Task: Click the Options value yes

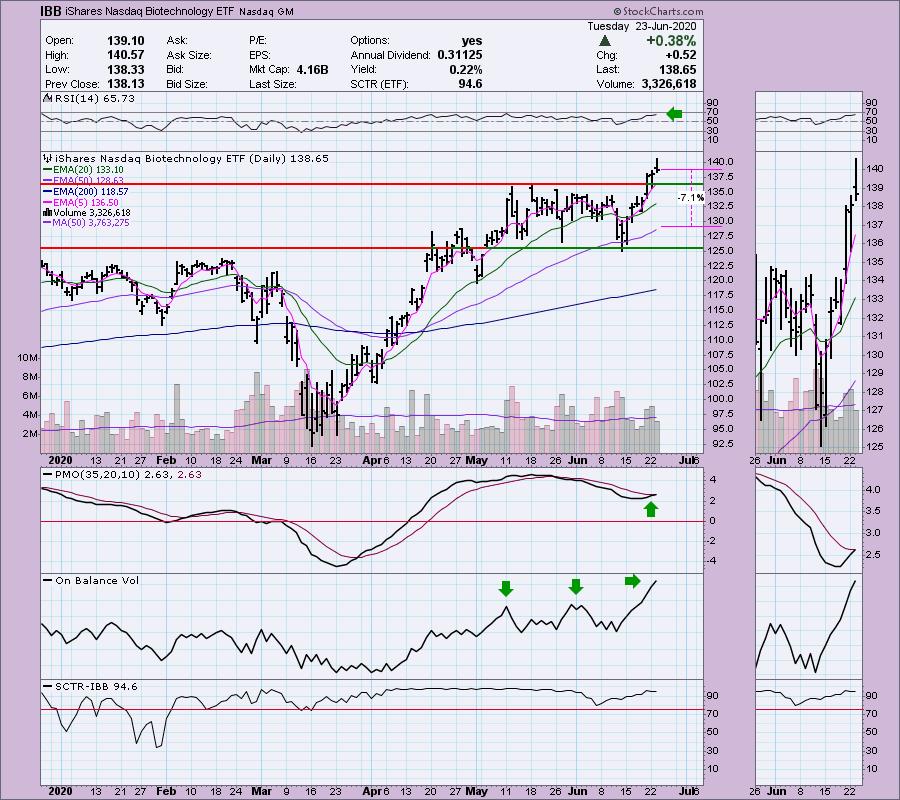Action: pos(472,41)
